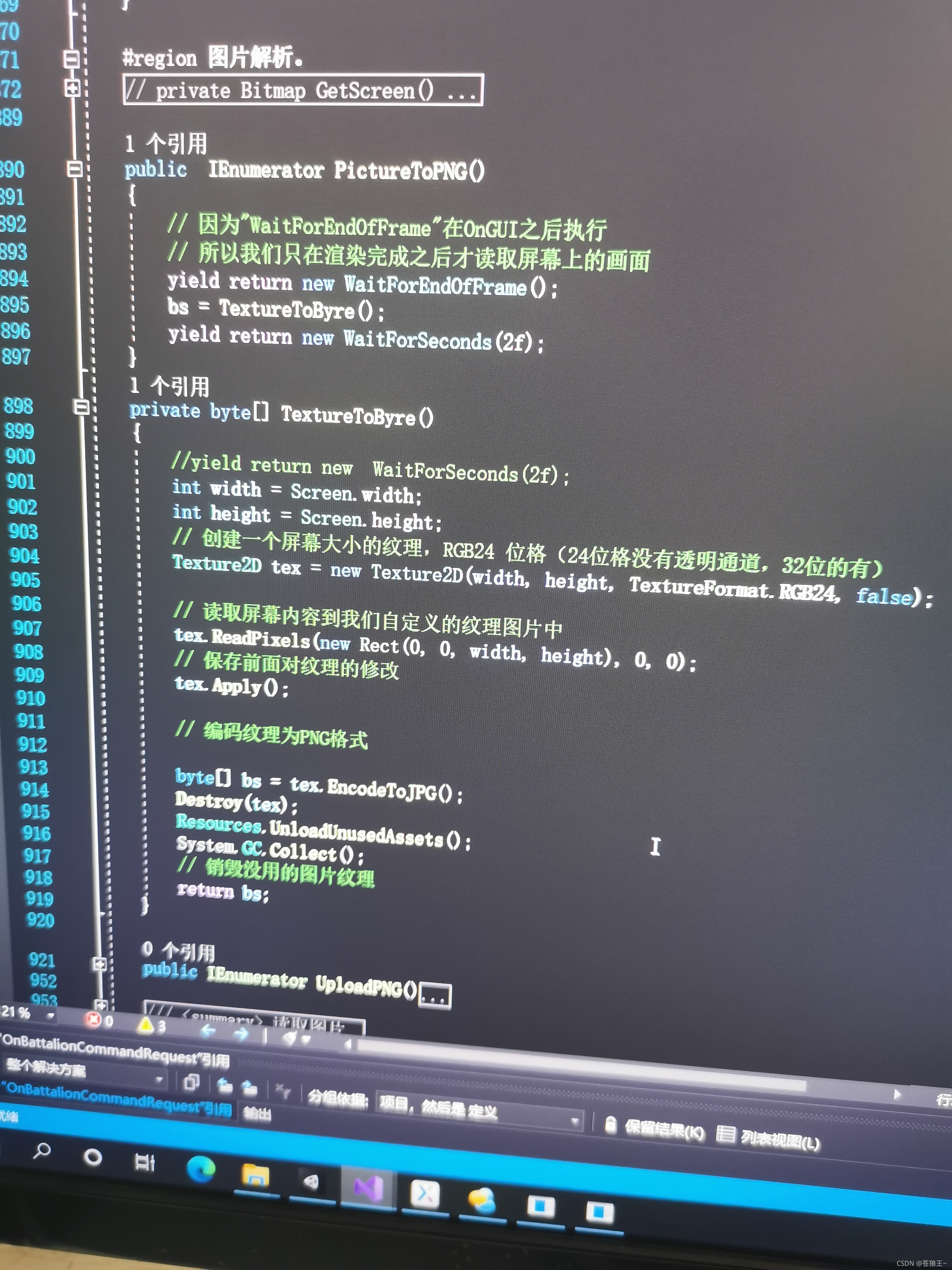952x1270 pixels.
Task: Expand the collapsed GetScreen method outline
Action: click(73, 88)
